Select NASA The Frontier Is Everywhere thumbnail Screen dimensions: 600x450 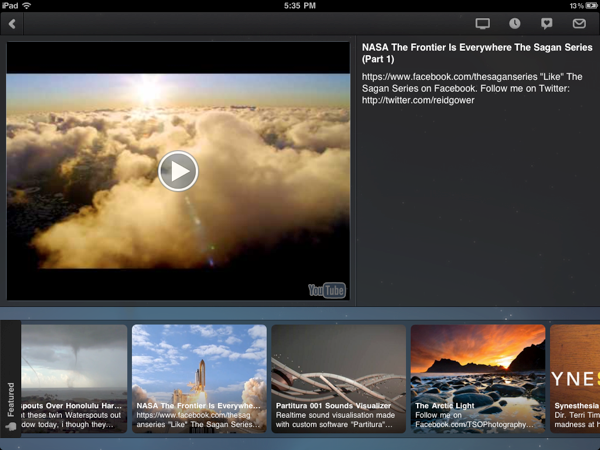click(199, 379)
